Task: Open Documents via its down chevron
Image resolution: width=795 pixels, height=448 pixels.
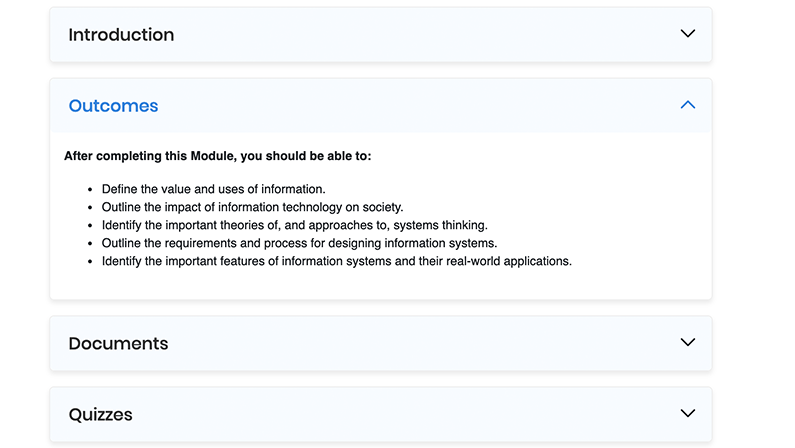Action: (688, 342)
